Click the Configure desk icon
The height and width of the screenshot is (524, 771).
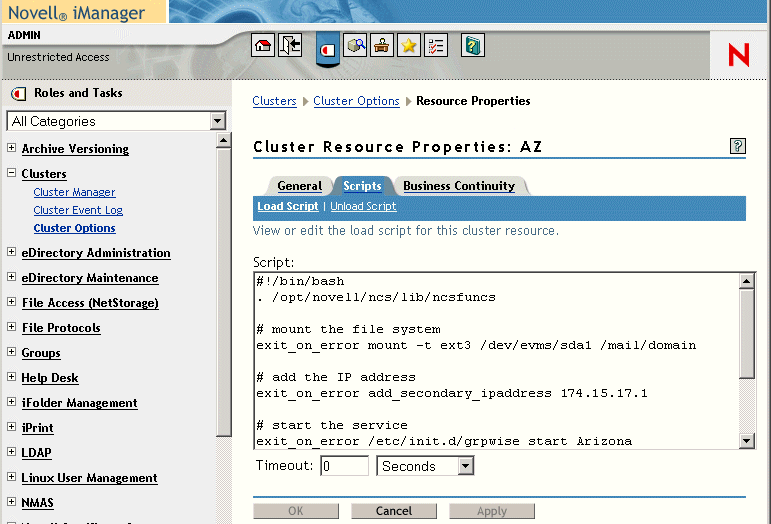click(x=382, y=45)
